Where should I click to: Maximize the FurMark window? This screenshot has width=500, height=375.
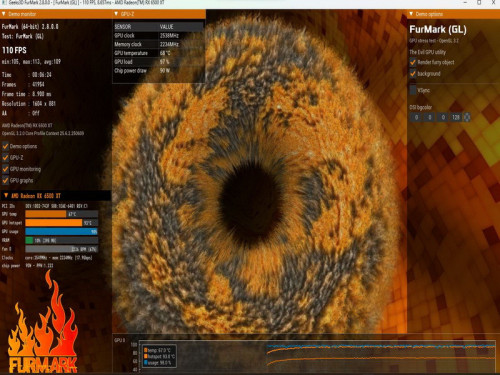pos(479,3)
